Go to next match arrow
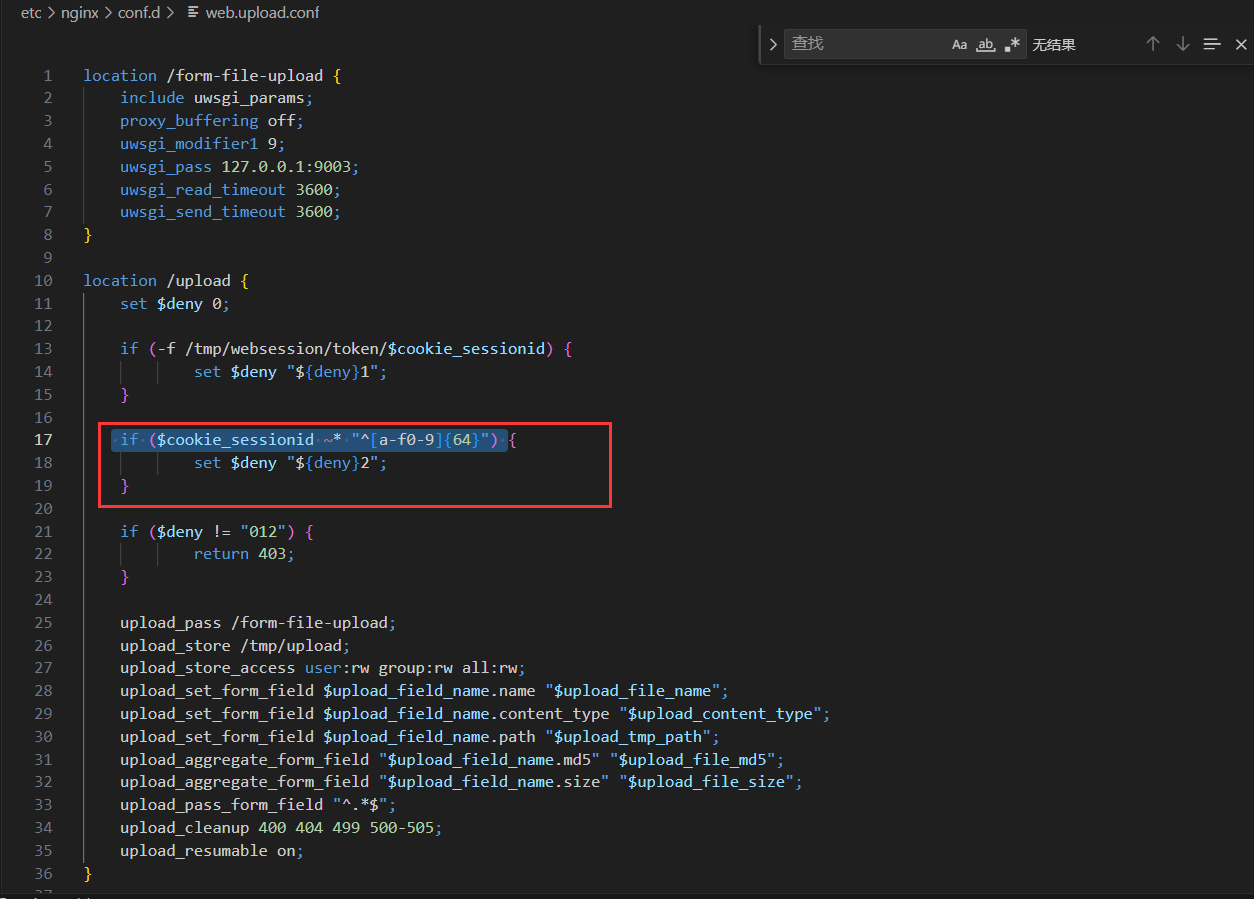This screenshot has height=899, width=1254. click(1182, 44)
